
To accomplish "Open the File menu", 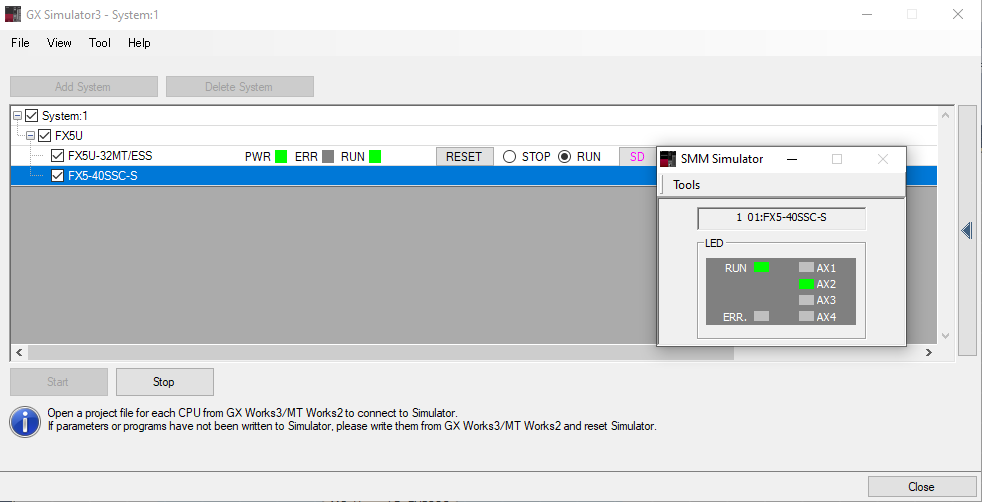I will coord(20,43).
